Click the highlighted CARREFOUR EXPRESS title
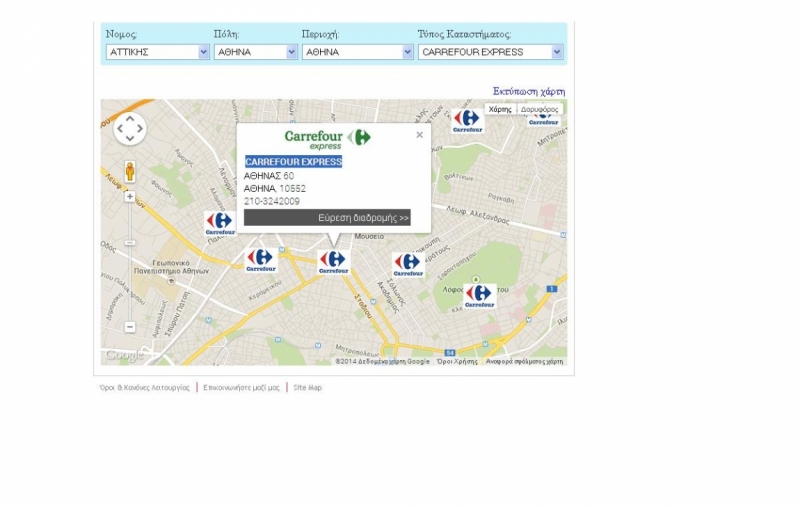 pos(293,162)
